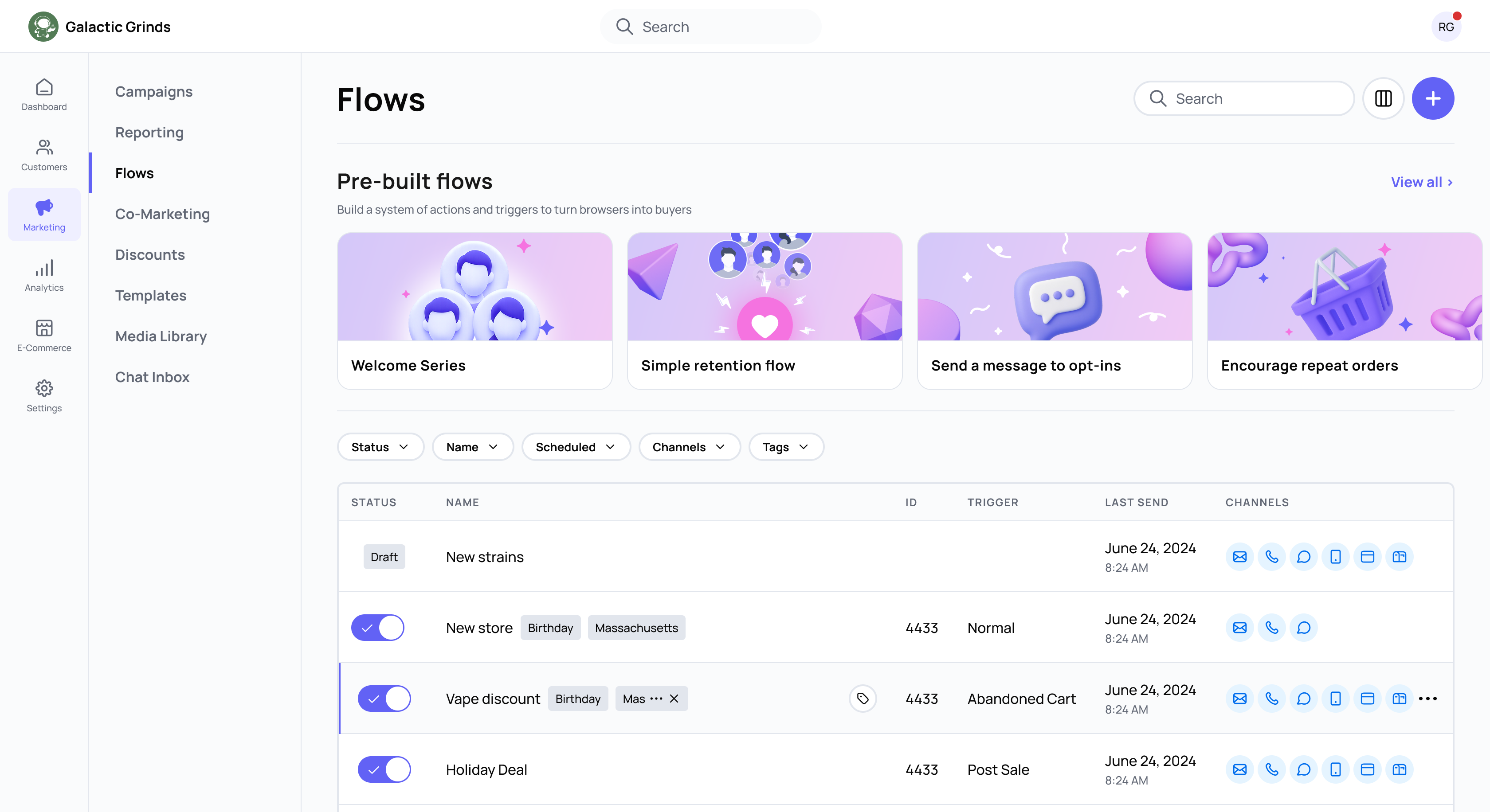Select the Welcome Series pre-built flow card
Viewport: 1490px width, 812px height.
(474, 311)
